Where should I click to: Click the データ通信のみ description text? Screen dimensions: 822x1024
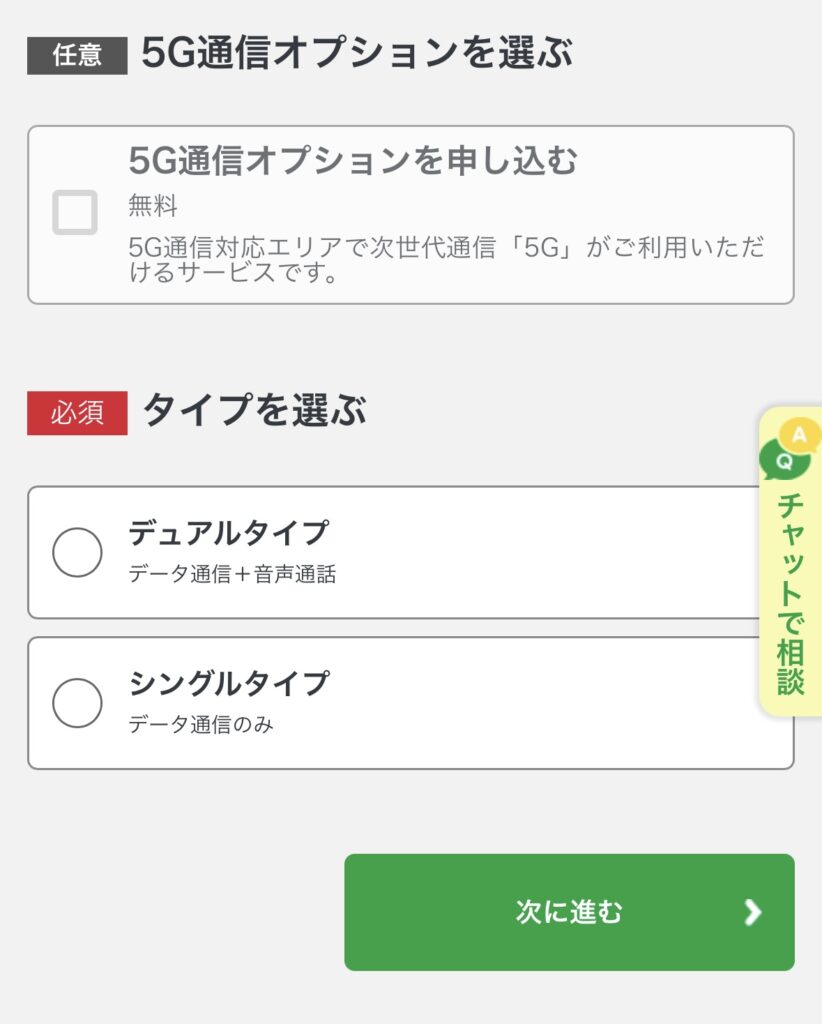click(x=200, y=724)
